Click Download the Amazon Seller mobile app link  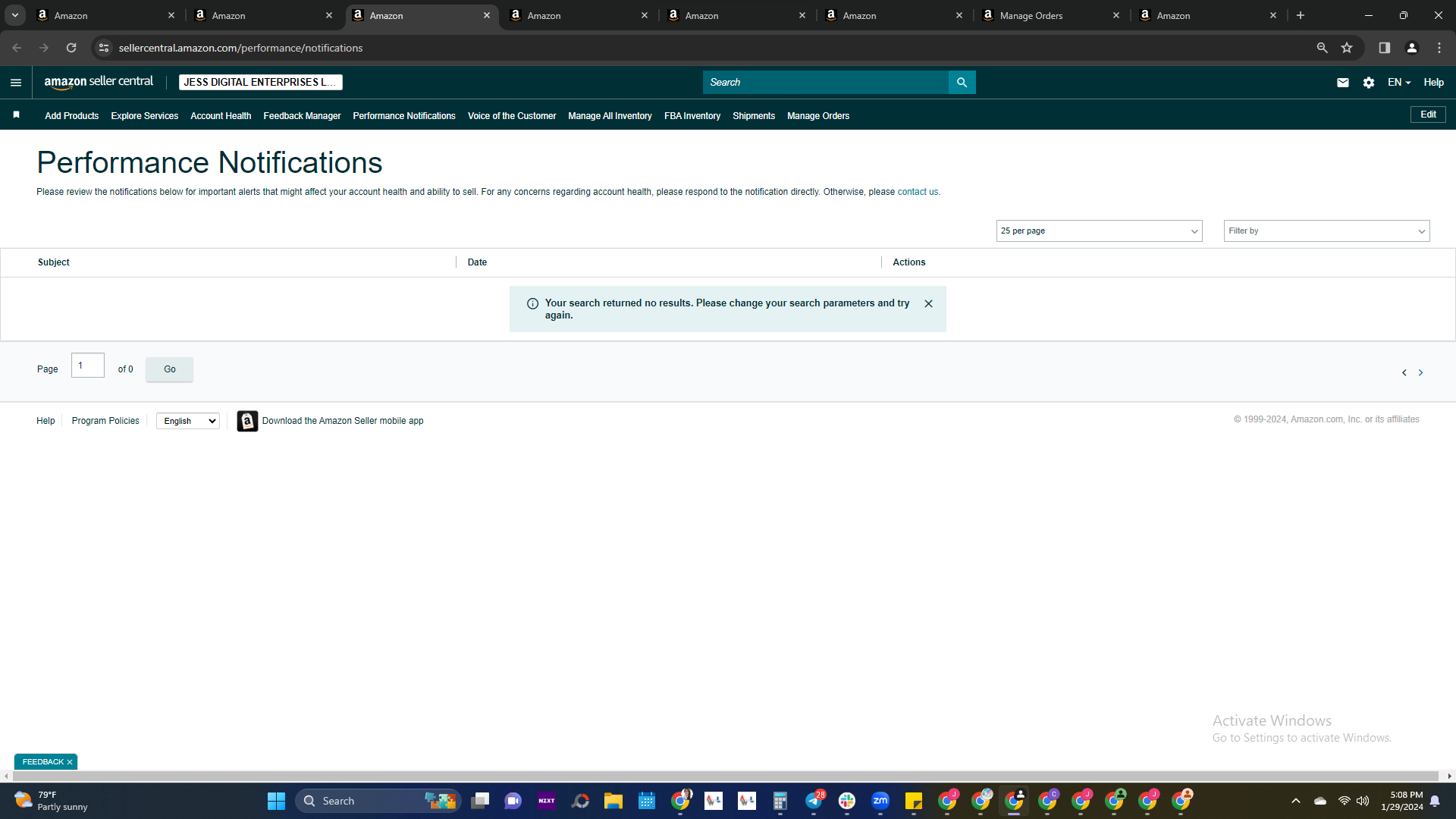click(343, 421)
